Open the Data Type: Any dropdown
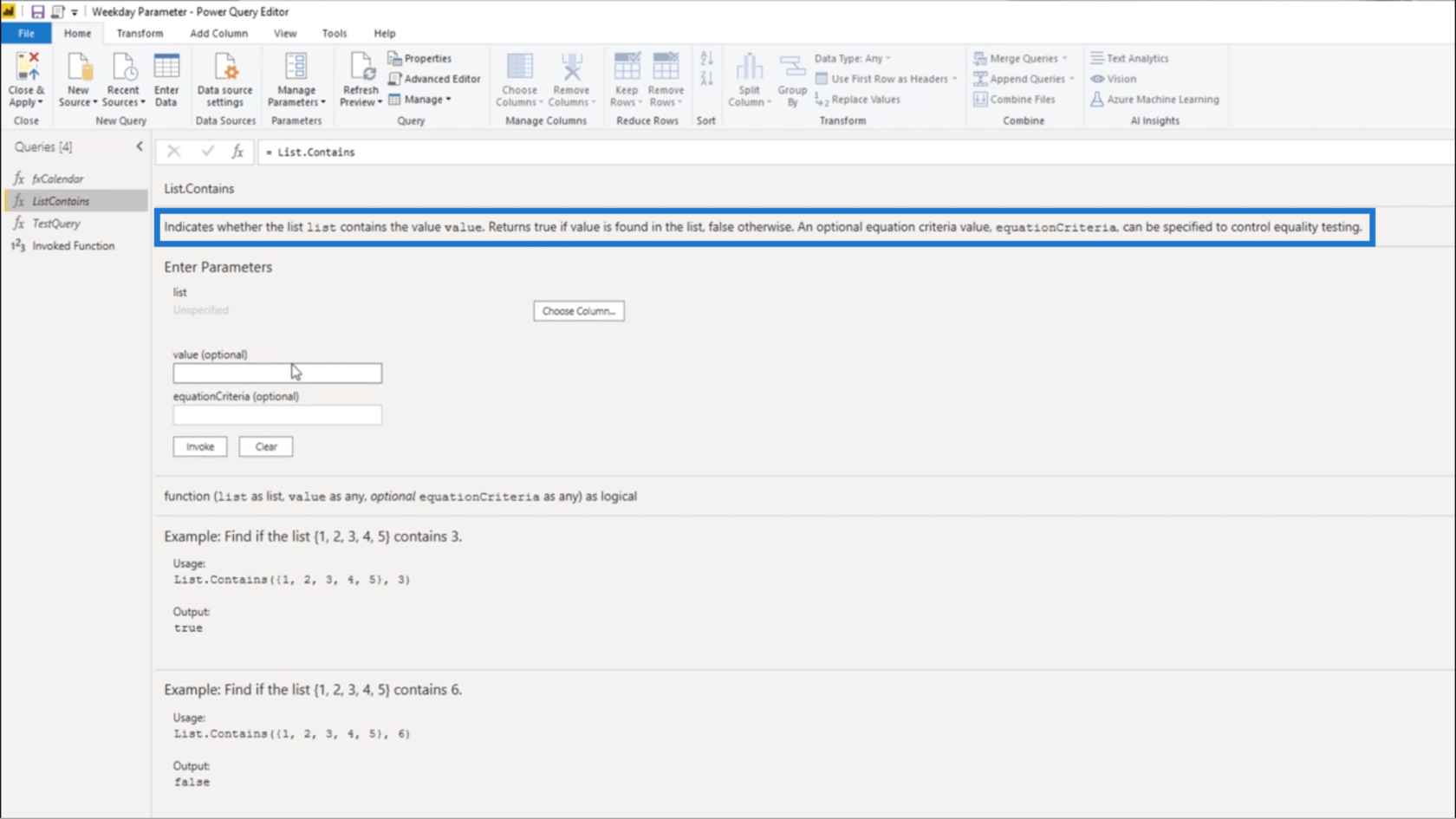This screenshot has width=1456, height=819. [852, 58]
